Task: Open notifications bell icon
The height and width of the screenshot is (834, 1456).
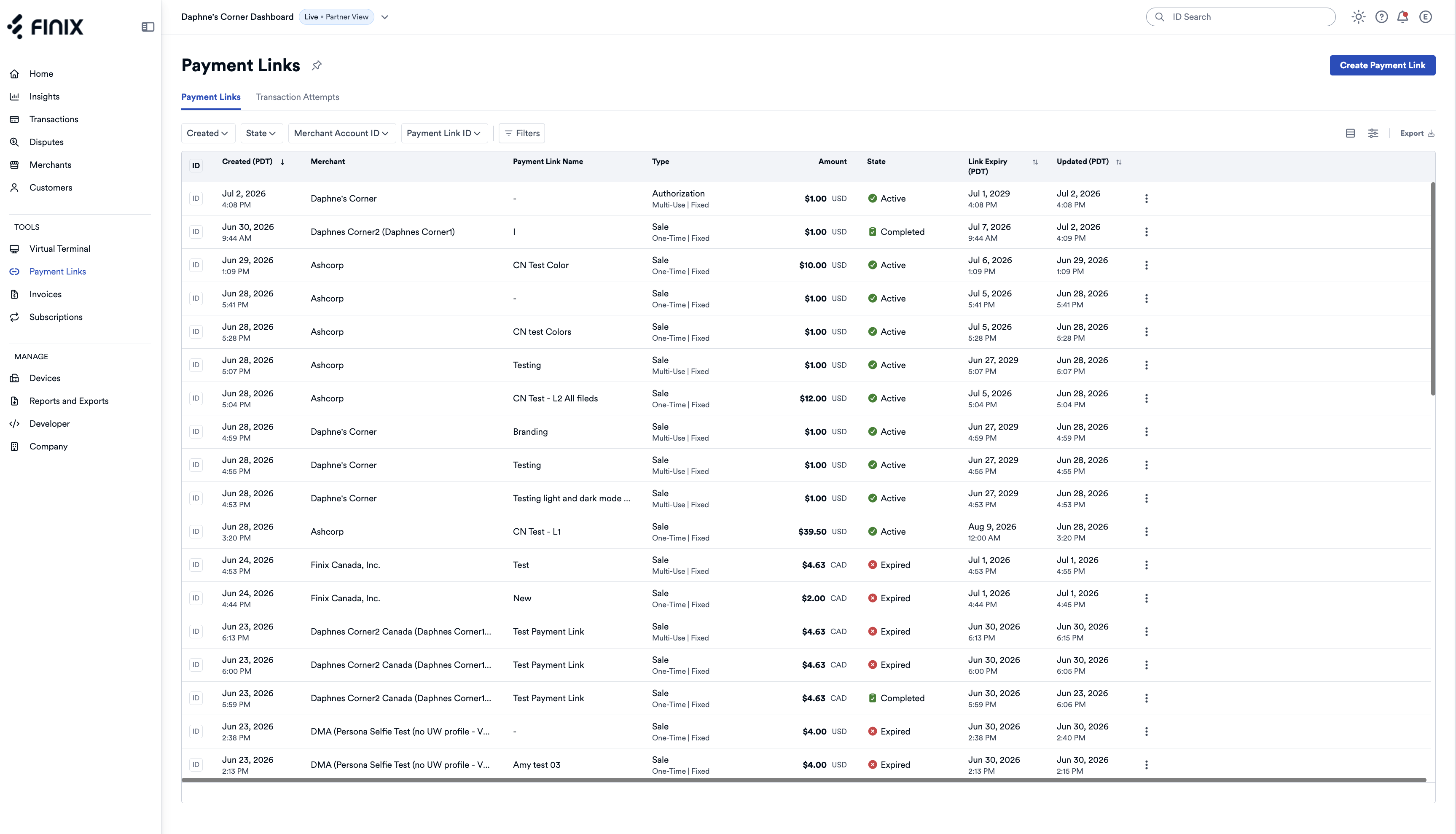Action: (1403, 16)
